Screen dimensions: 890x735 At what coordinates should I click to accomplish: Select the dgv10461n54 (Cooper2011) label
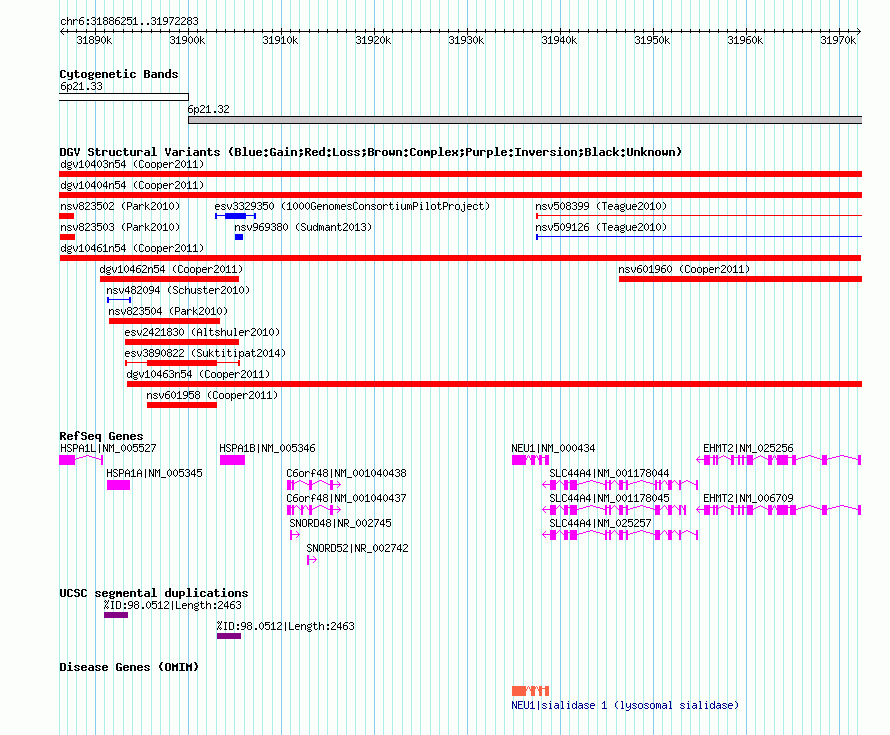click(132, 249)
